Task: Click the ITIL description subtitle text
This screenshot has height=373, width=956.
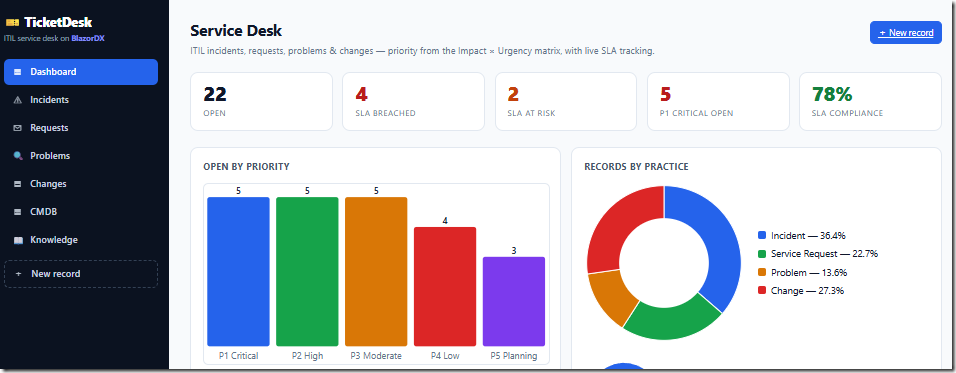Action: coord(423,51)
